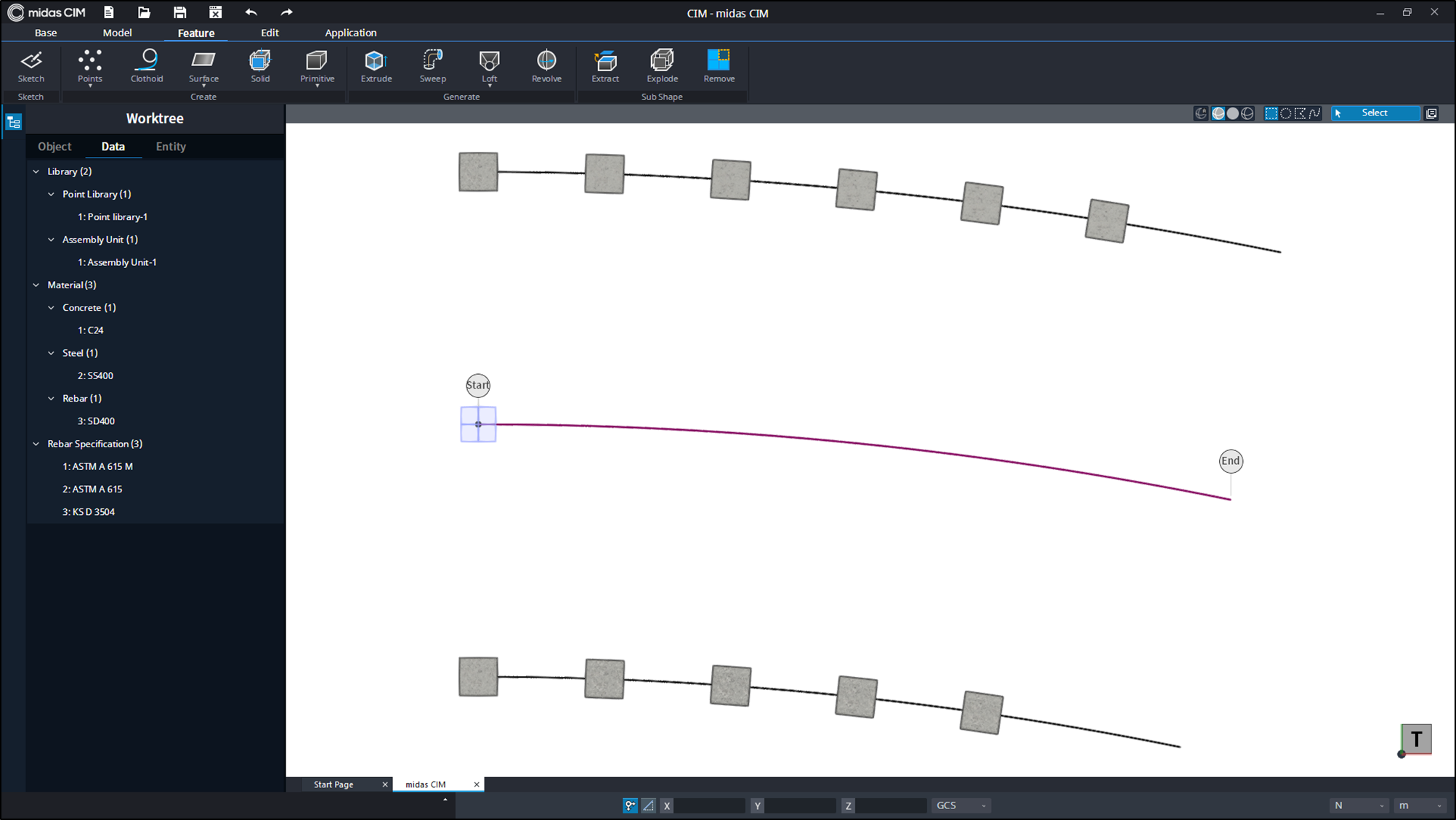Expand the message panel arrow
Viewport: 1456px width, 820px height.
coord(445,800)
